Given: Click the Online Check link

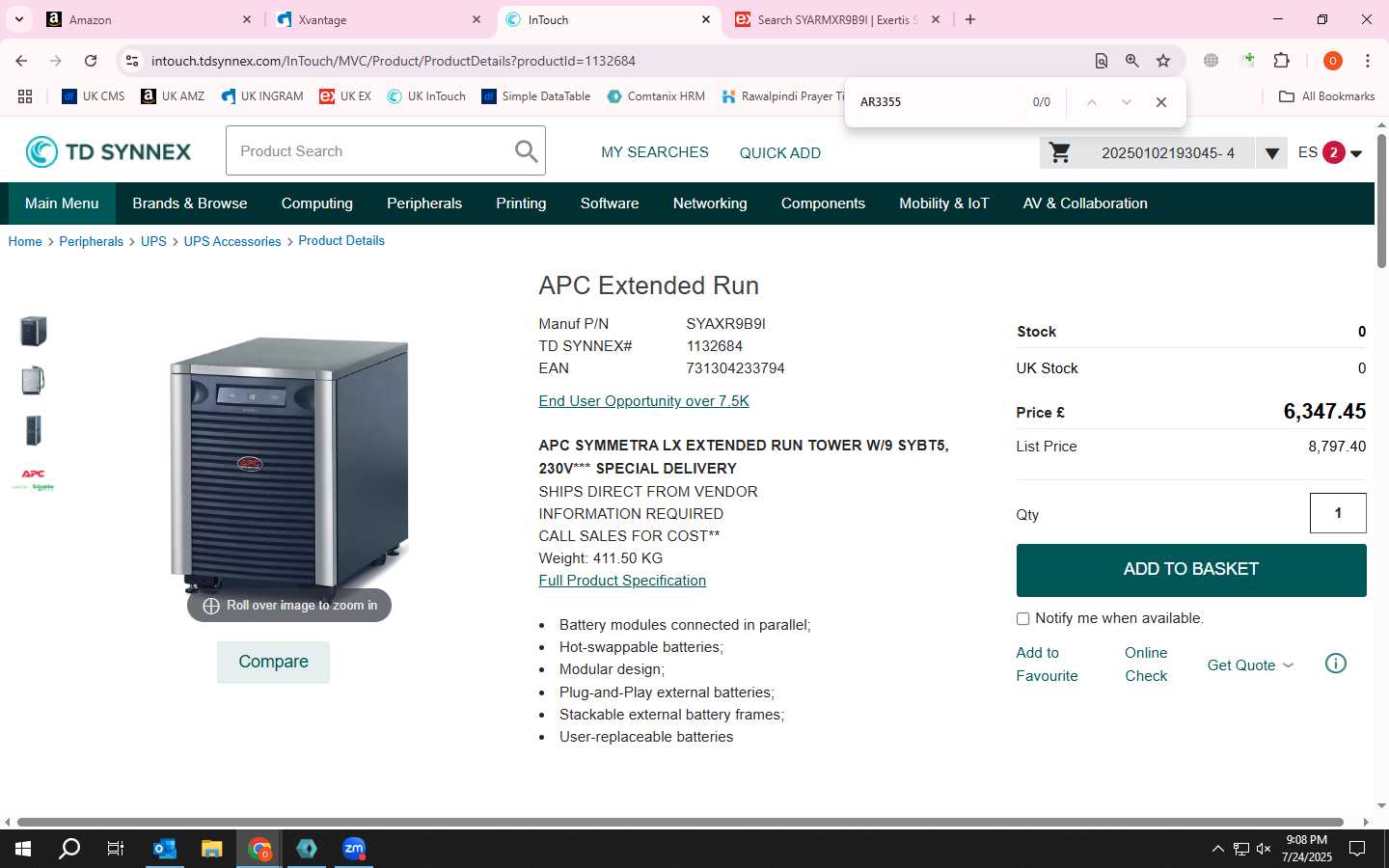Looking at the screenshot, I should tap(1146, 665).
